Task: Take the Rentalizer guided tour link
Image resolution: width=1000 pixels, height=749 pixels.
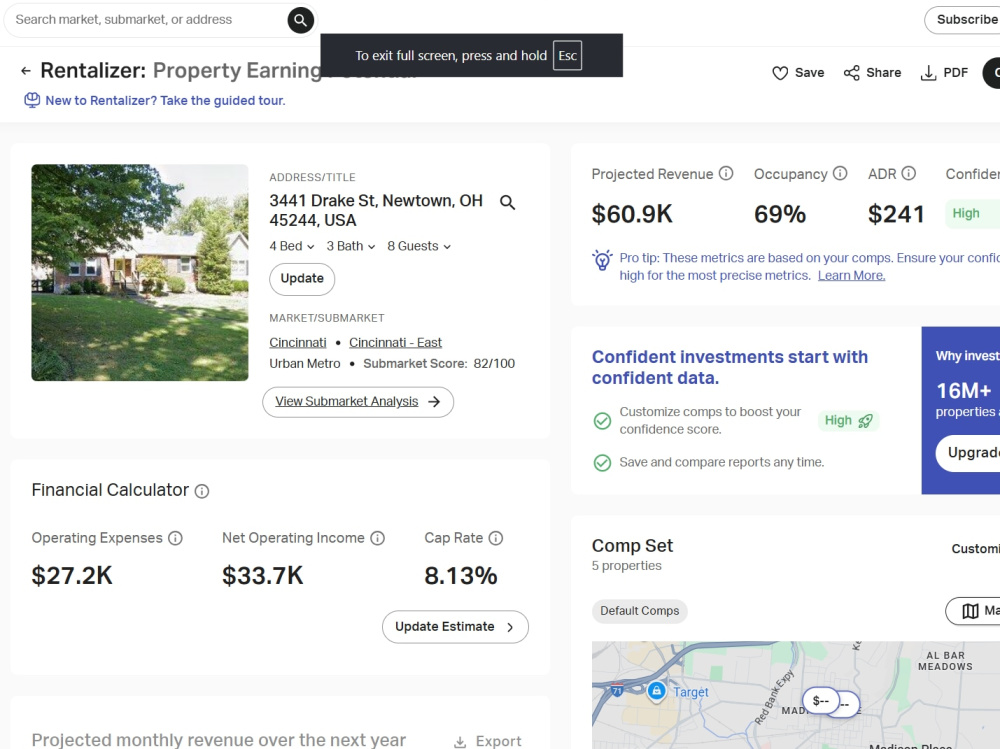Action: (165, 101)
